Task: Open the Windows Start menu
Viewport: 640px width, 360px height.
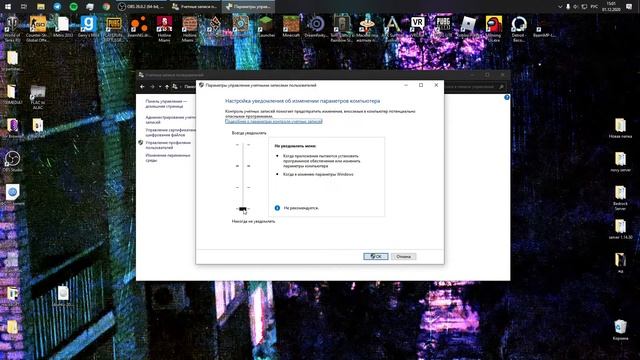Action: pyautogui.click(x=8, y=7)
